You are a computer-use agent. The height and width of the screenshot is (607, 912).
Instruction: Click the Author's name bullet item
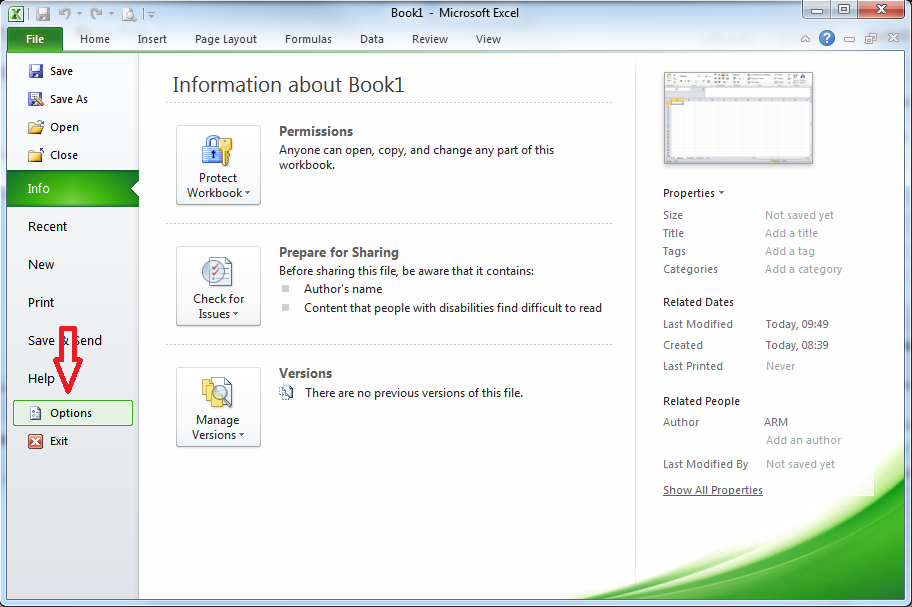tap(343, 289)
